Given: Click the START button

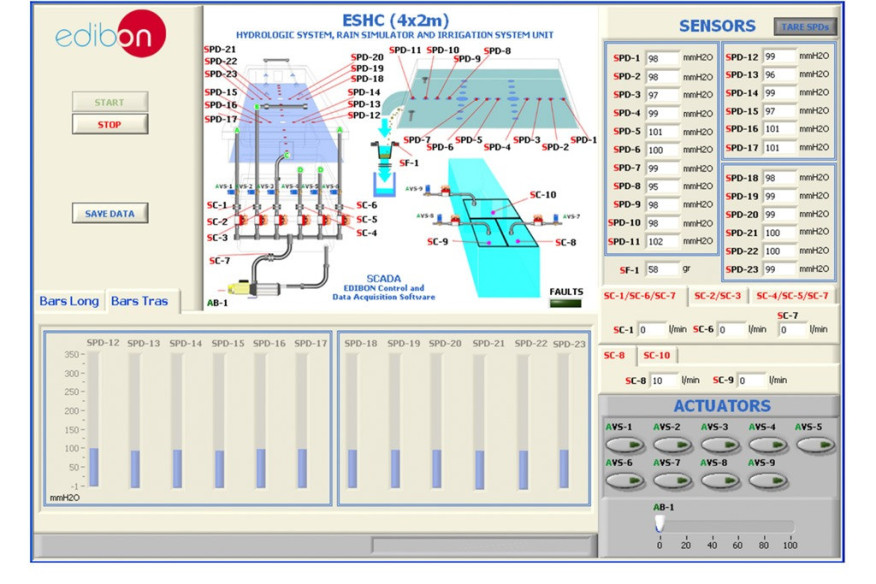Looking at the screenshot, I should [x=110, y=102].
